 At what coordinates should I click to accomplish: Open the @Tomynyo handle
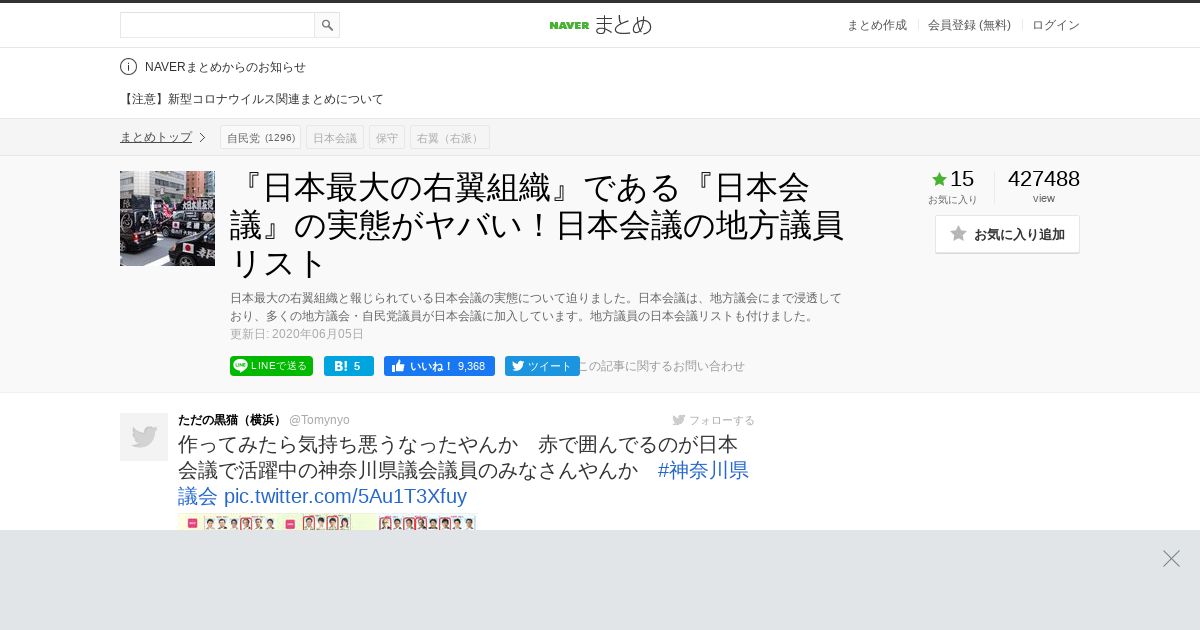pos(319,420)
